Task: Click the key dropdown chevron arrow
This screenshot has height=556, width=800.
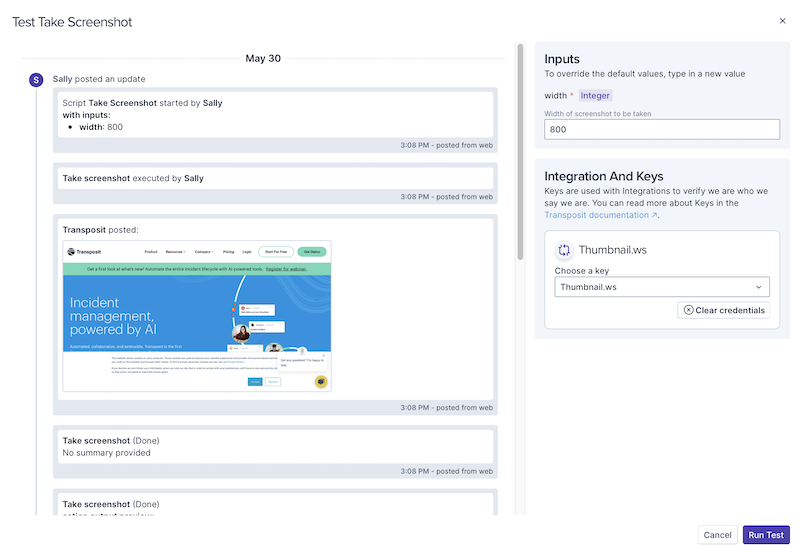Action: click(759, 287)
